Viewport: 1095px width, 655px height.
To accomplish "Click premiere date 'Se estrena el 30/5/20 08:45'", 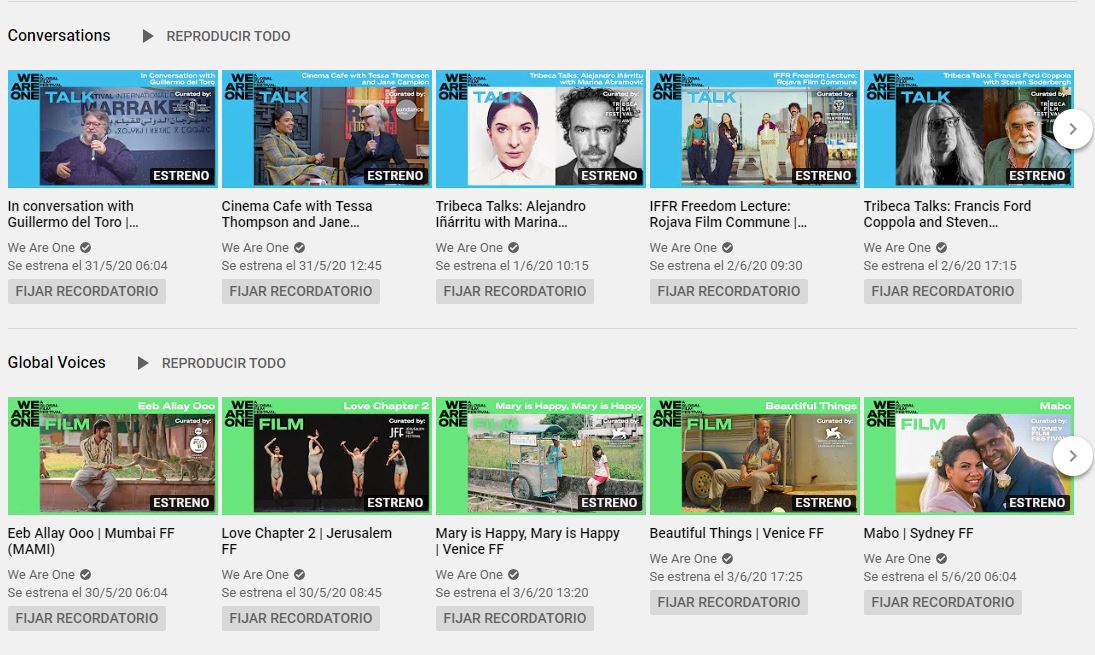I will tap(302, 593).
